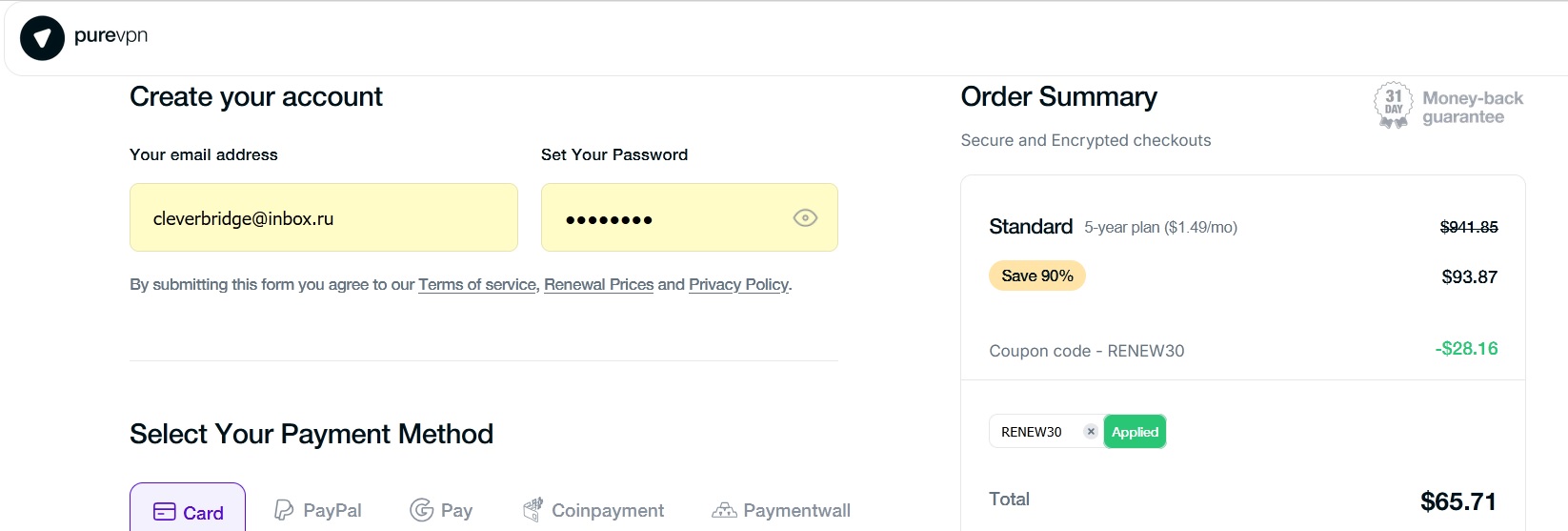Toggle password visibility eye icon
This screenshot has height=531, width=1568.
point(805,218)
